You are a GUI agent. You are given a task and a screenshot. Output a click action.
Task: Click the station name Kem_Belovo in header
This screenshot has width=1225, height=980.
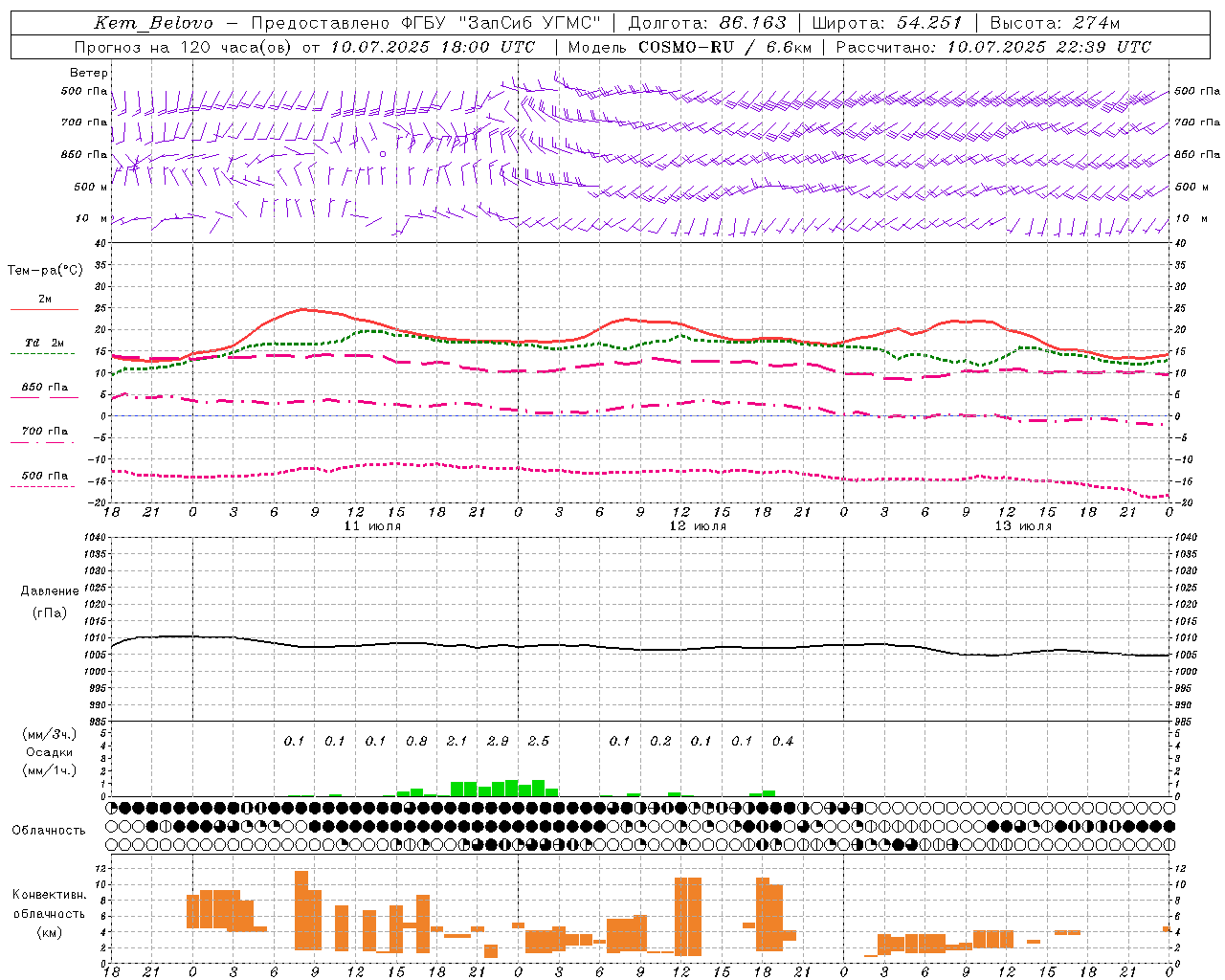(153, 23)
